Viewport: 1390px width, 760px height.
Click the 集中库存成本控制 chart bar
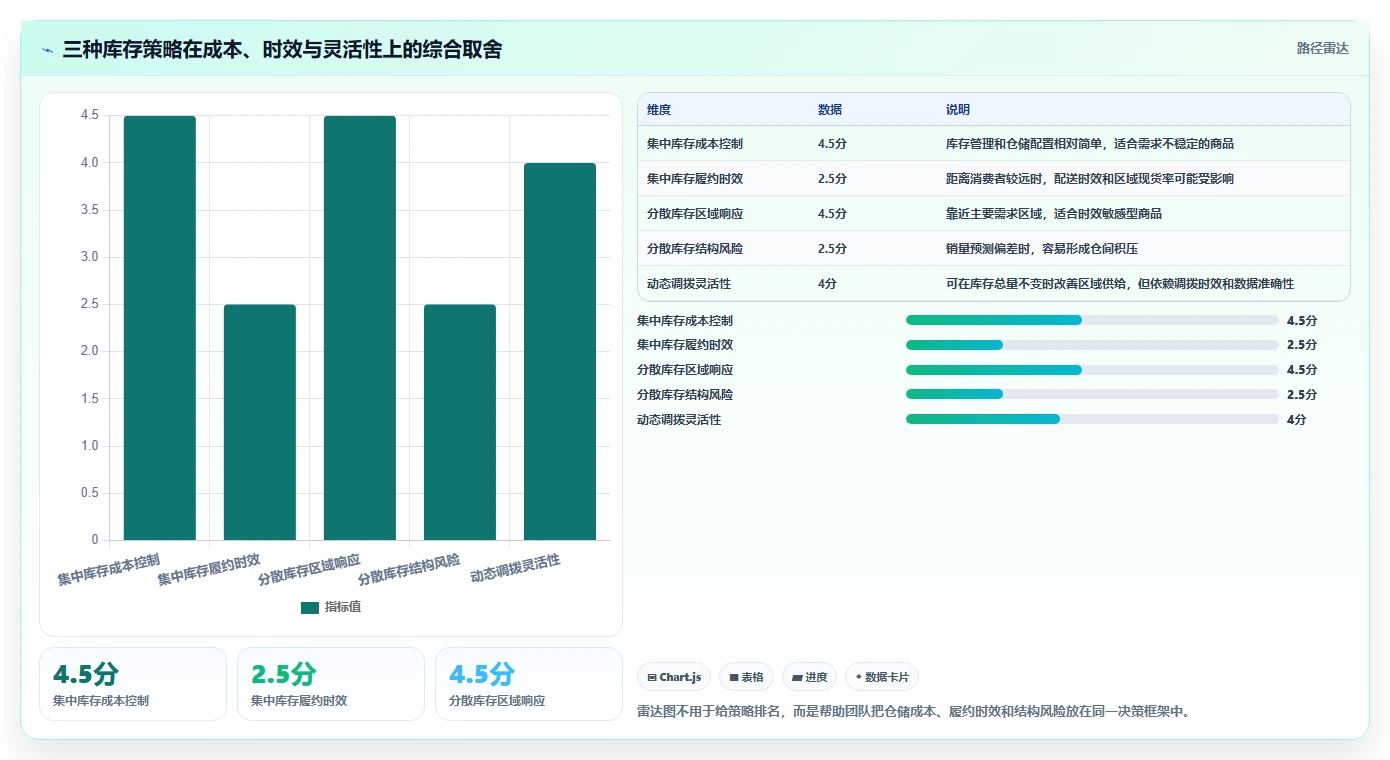160,328
